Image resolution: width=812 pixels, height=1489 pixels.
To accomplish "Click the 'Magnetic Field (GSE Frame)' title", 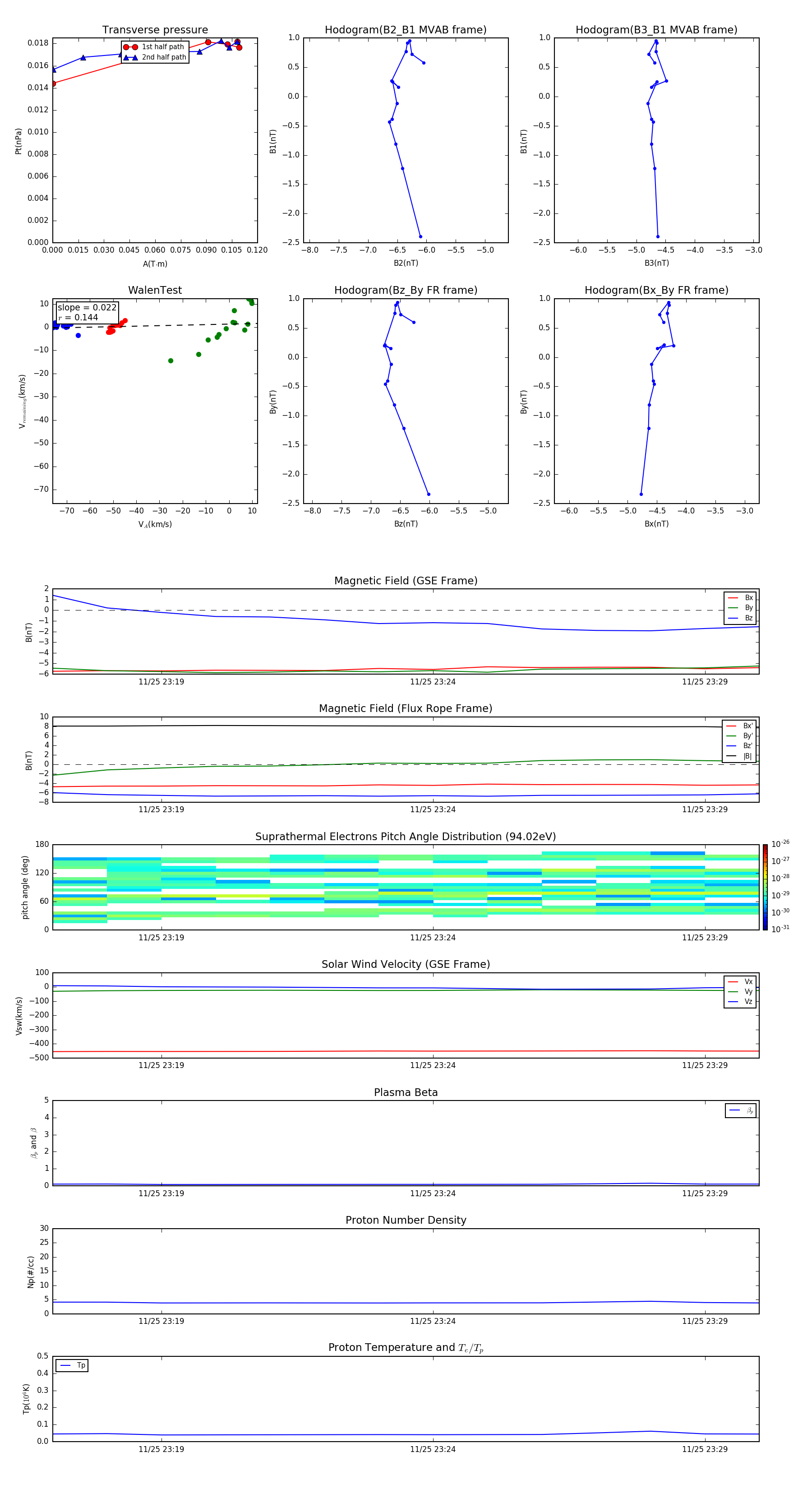I will pyautogui.click(x=406, y=581).
